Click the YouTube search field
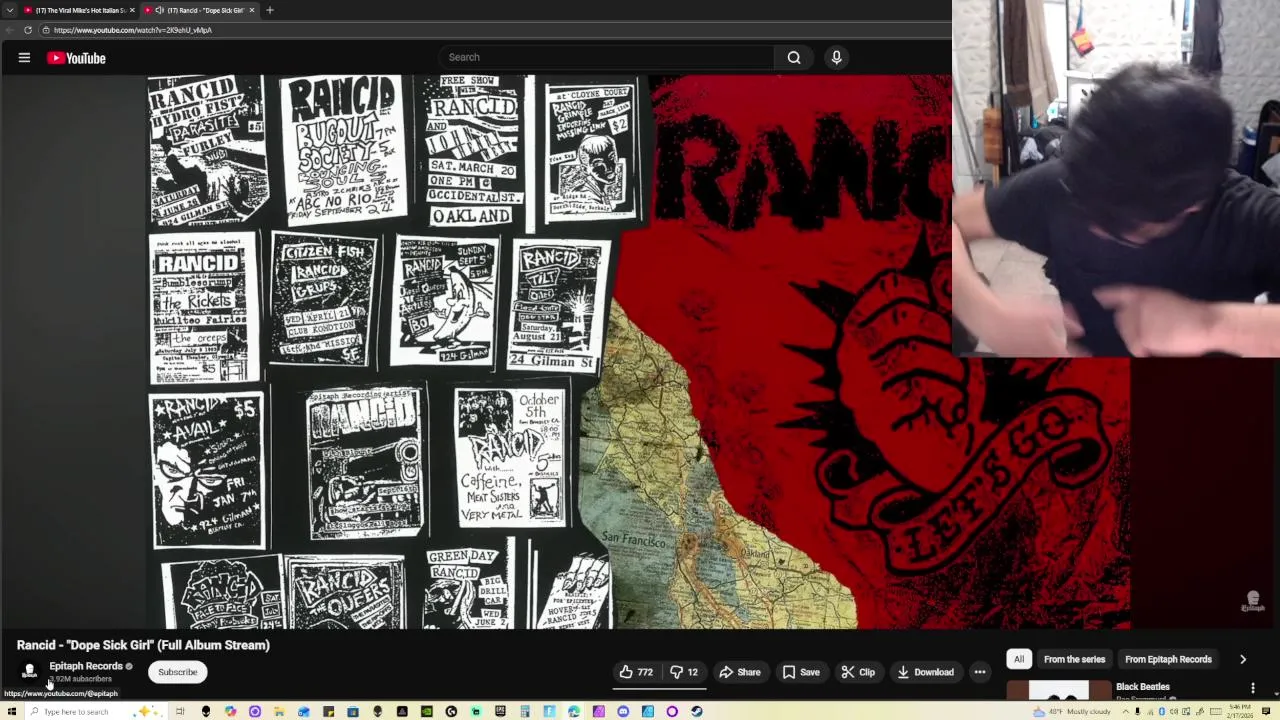The height and width of the screenshot is (720, 1280). pos(606,57)
